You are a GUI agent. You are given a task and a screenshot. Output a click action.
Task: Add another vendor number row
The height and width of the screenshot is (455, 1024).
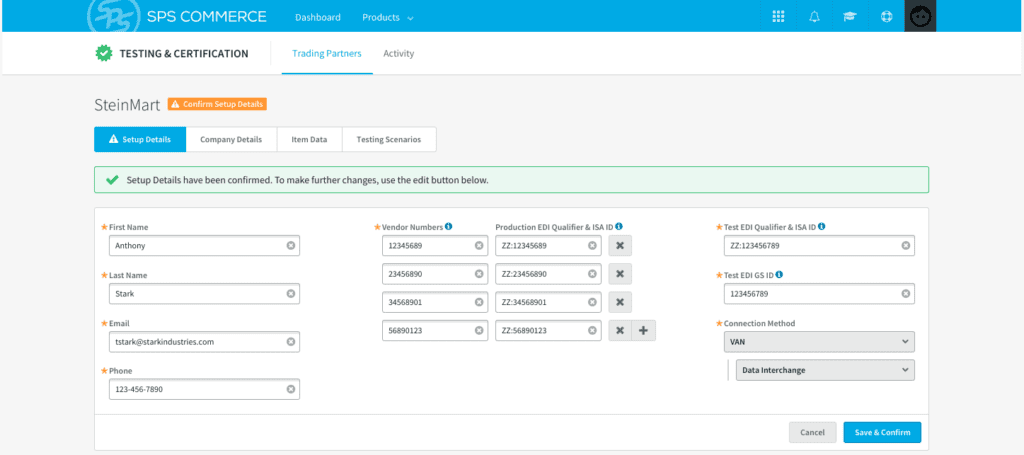pyautogui.click(x=643, y=330)
